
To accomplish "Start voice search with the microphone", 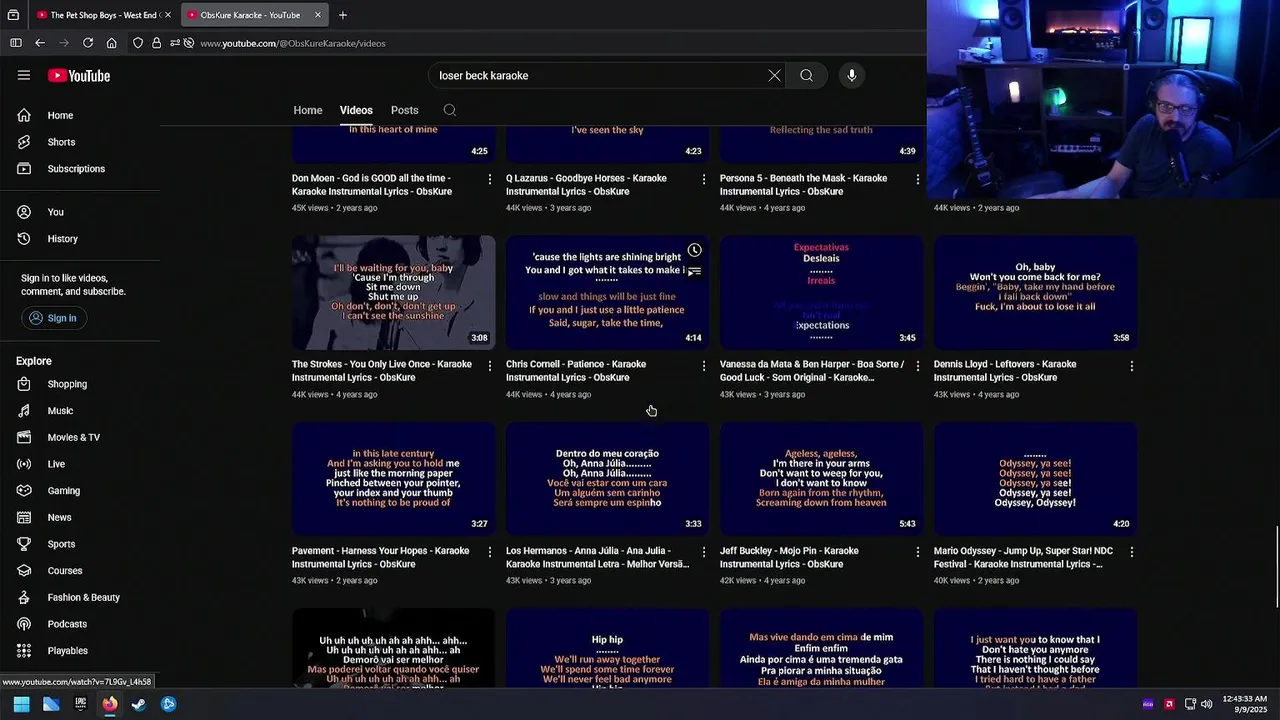I will (x=851, y=75).
